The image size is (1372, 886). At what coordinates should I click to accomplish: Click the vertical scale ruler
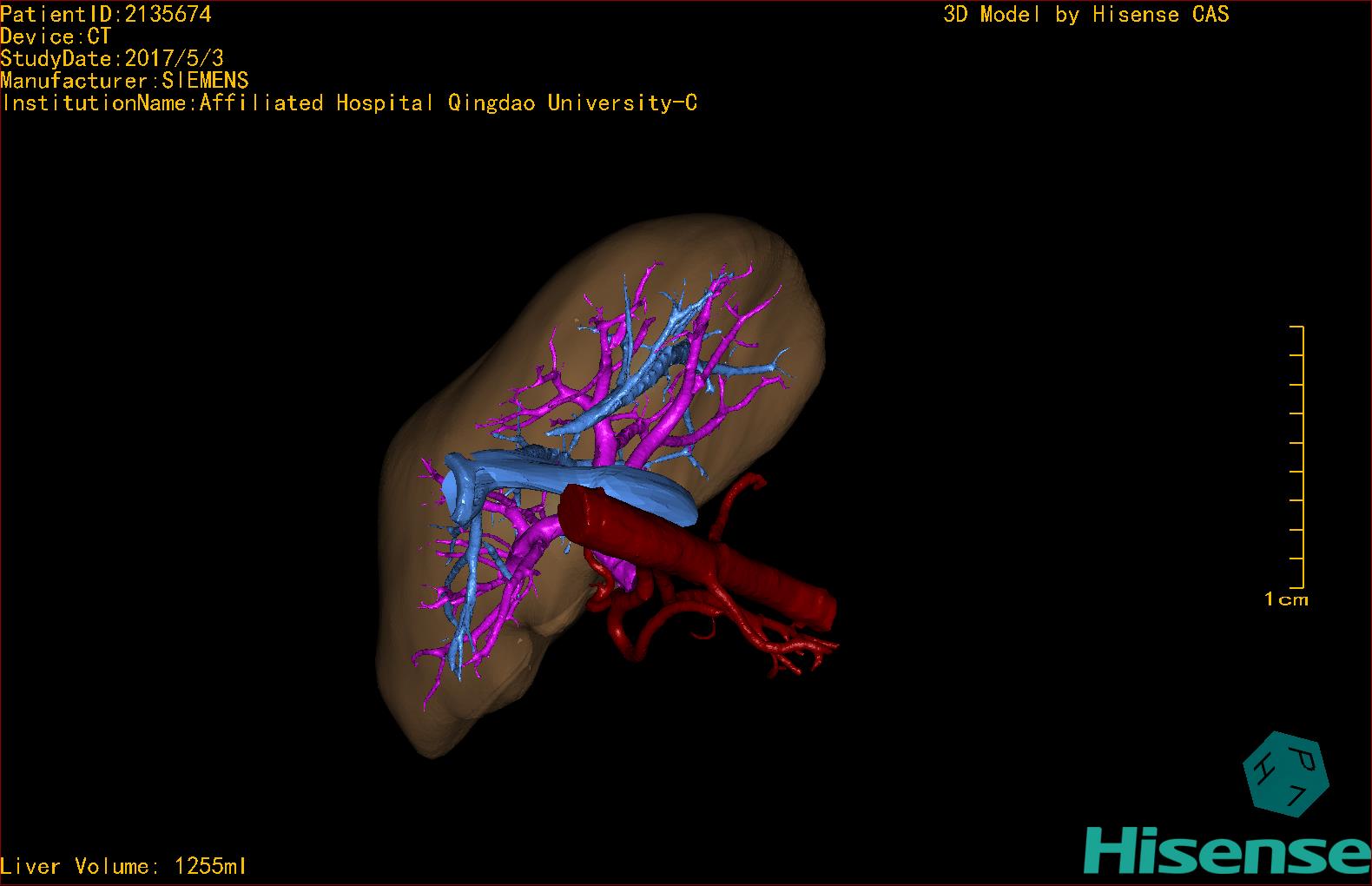[x=1302, y=456]
